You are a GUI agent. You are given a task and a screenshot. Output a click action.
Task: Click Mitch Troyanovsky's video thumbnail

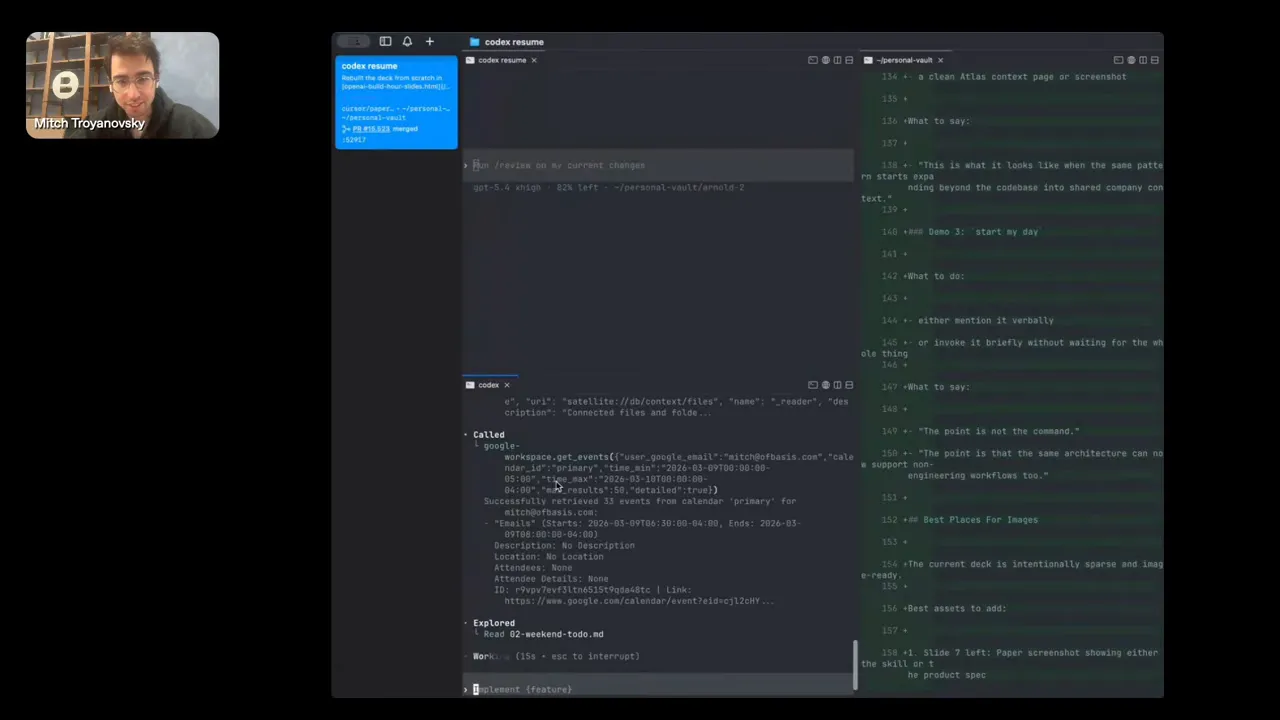point(122,85)
